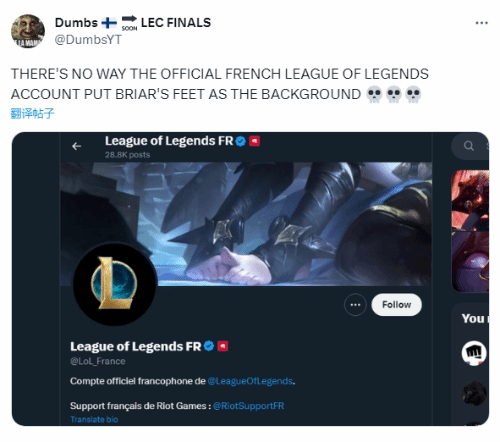Image resolution: width=500 pixels, height=442 pixels.
Task: Click the League of Legends L logo avatar
Action: tap(115, 283)
